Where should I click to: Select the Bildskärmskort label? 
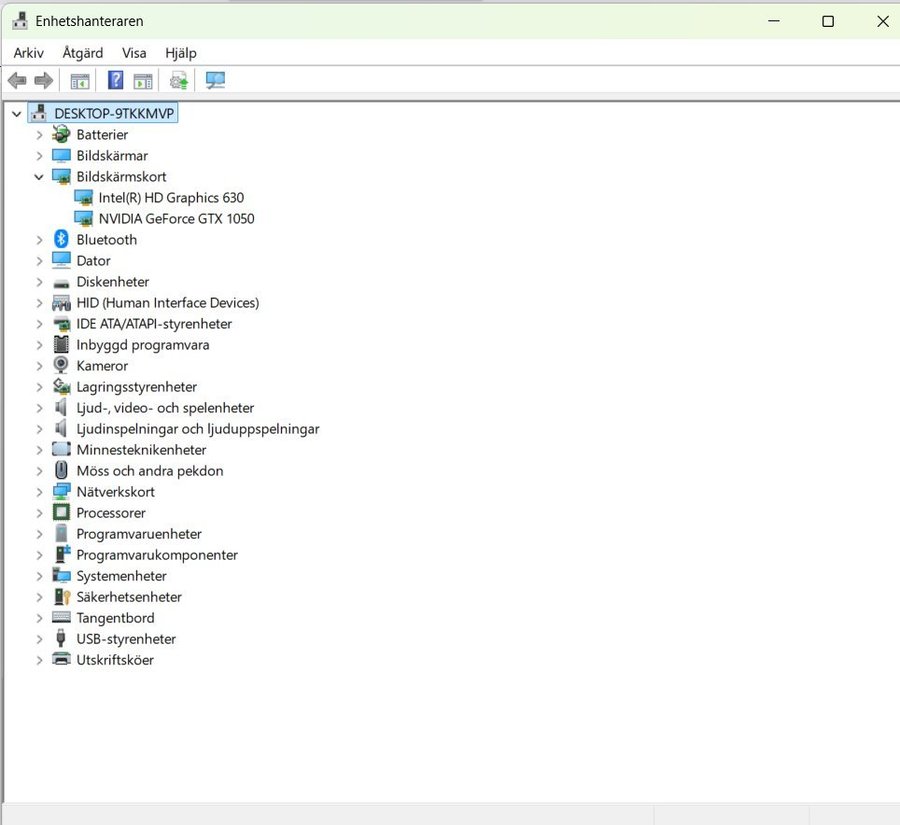pyautogui.click(x=122, y=177)
